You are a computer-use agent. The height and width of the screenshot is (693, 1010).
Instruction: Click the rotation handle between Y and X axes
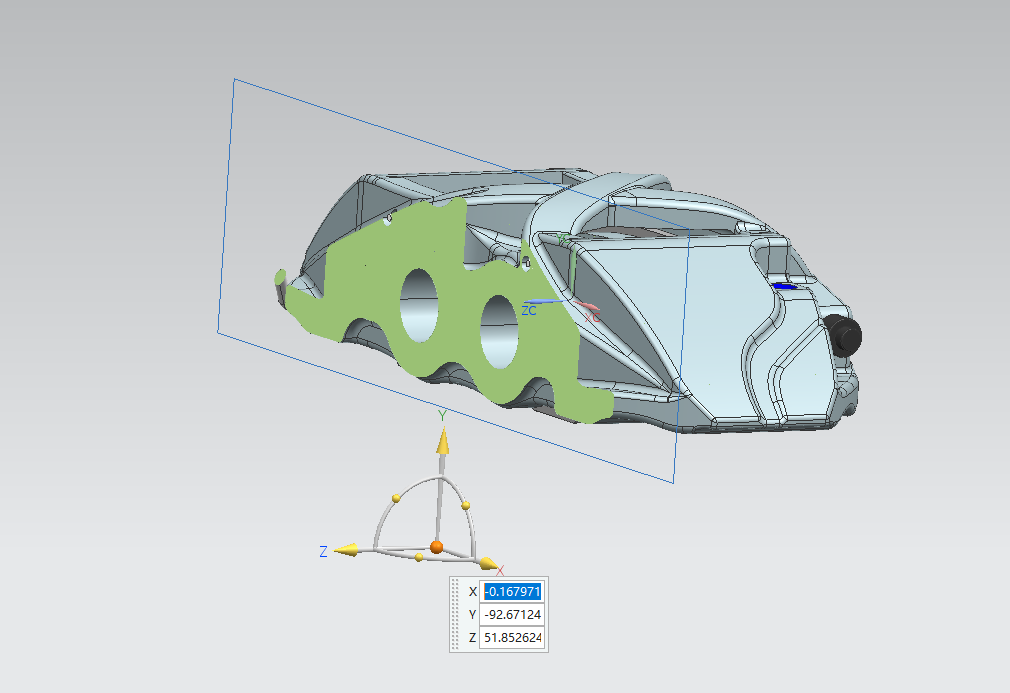coord(466,506)
